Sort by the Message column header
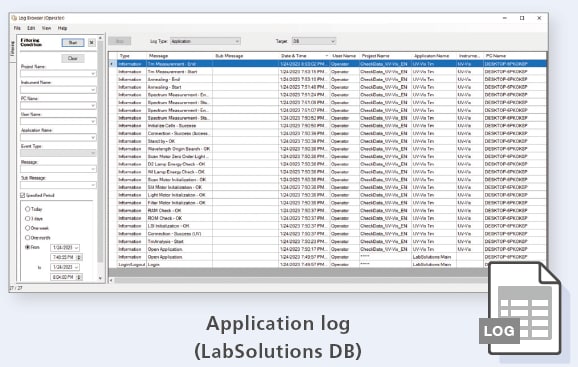578x367 pixels. (180, 56)
